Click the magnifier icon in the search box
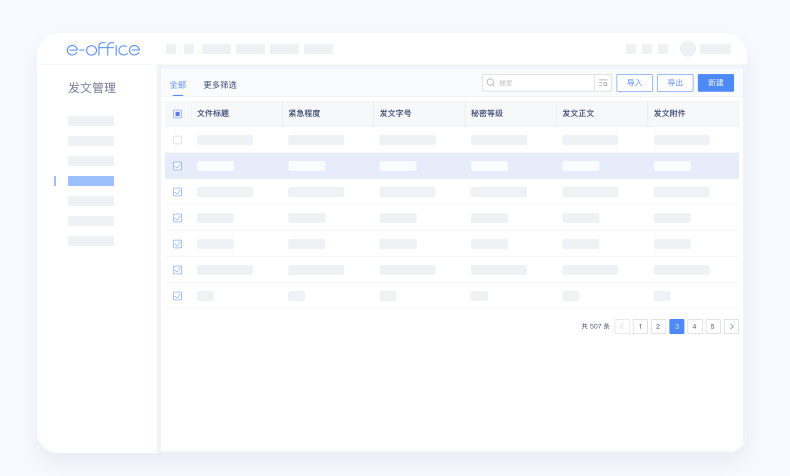Viewport: 790px width, 476px height. pos(490,83)
